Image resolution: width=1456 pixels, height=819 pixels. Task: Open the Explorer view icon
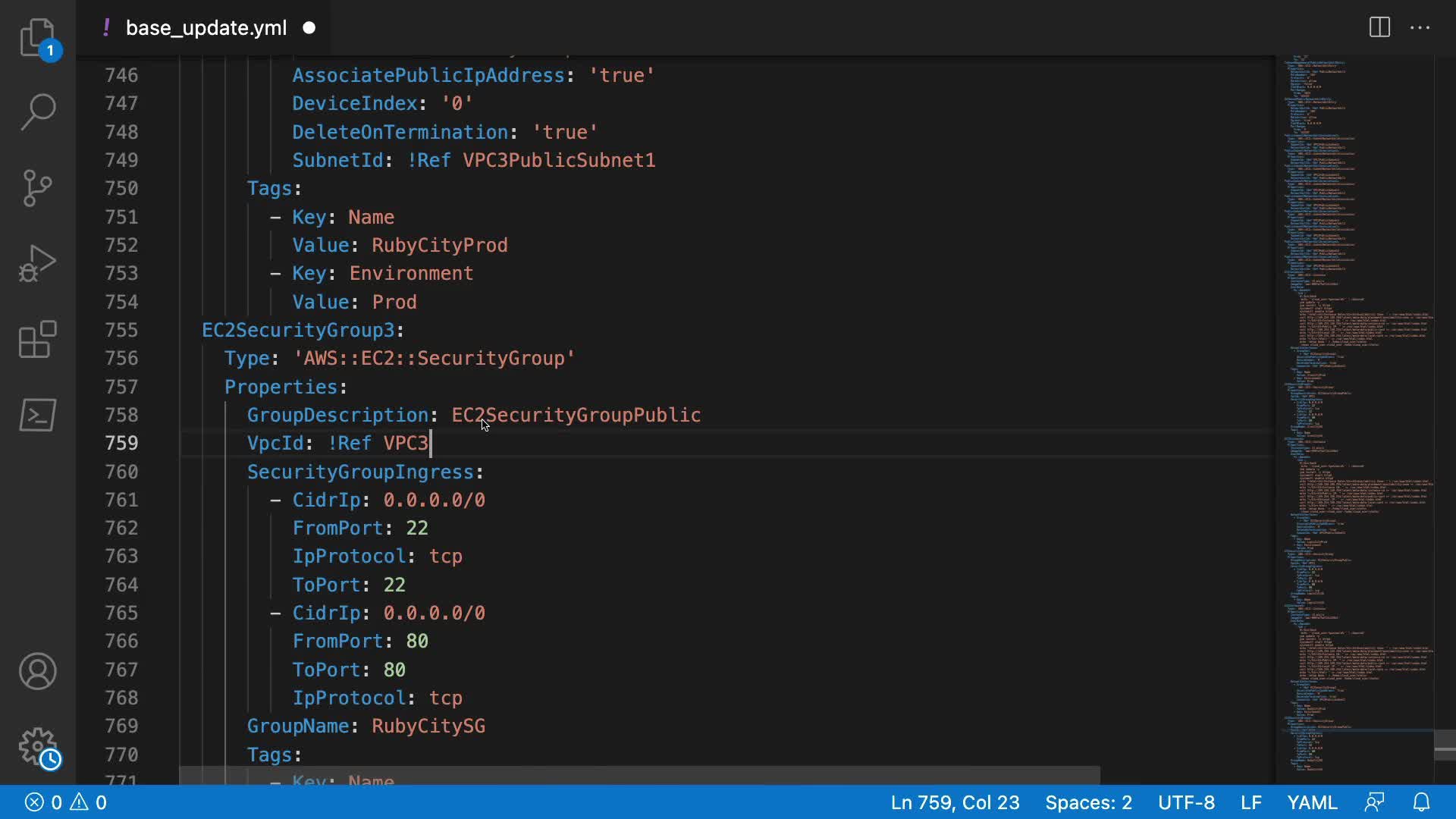(37, 38)
